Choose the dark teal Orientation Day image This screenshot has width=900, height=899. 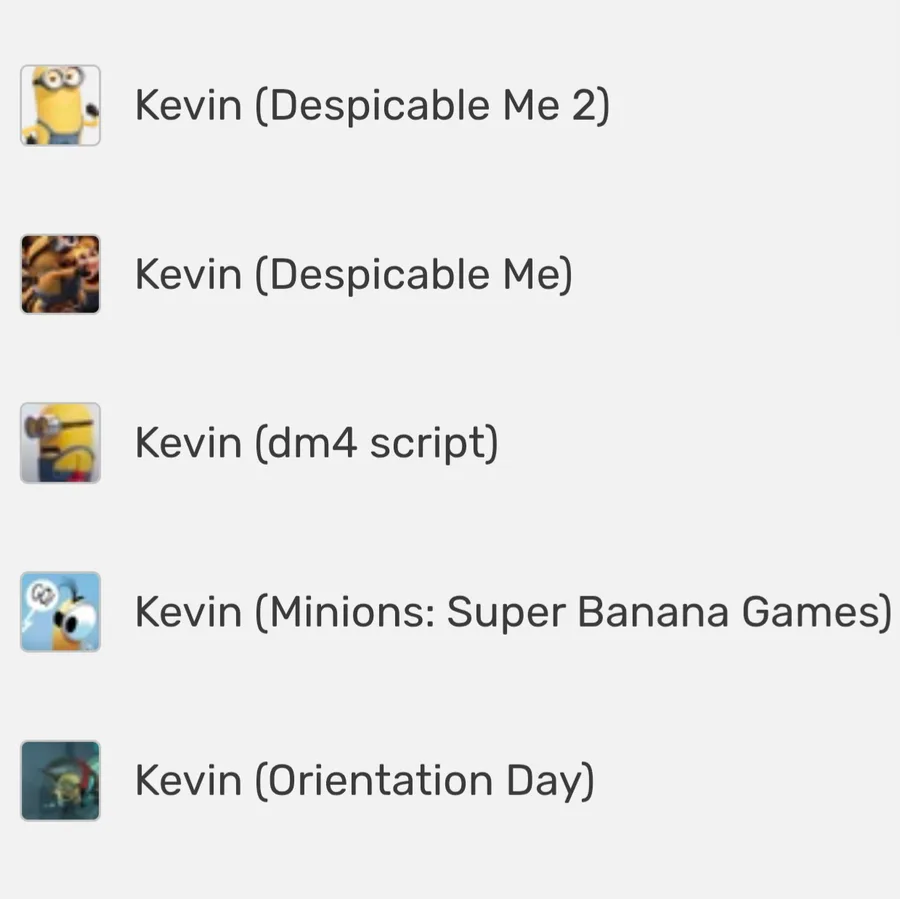pyautogui.click(x=60, y=781)
